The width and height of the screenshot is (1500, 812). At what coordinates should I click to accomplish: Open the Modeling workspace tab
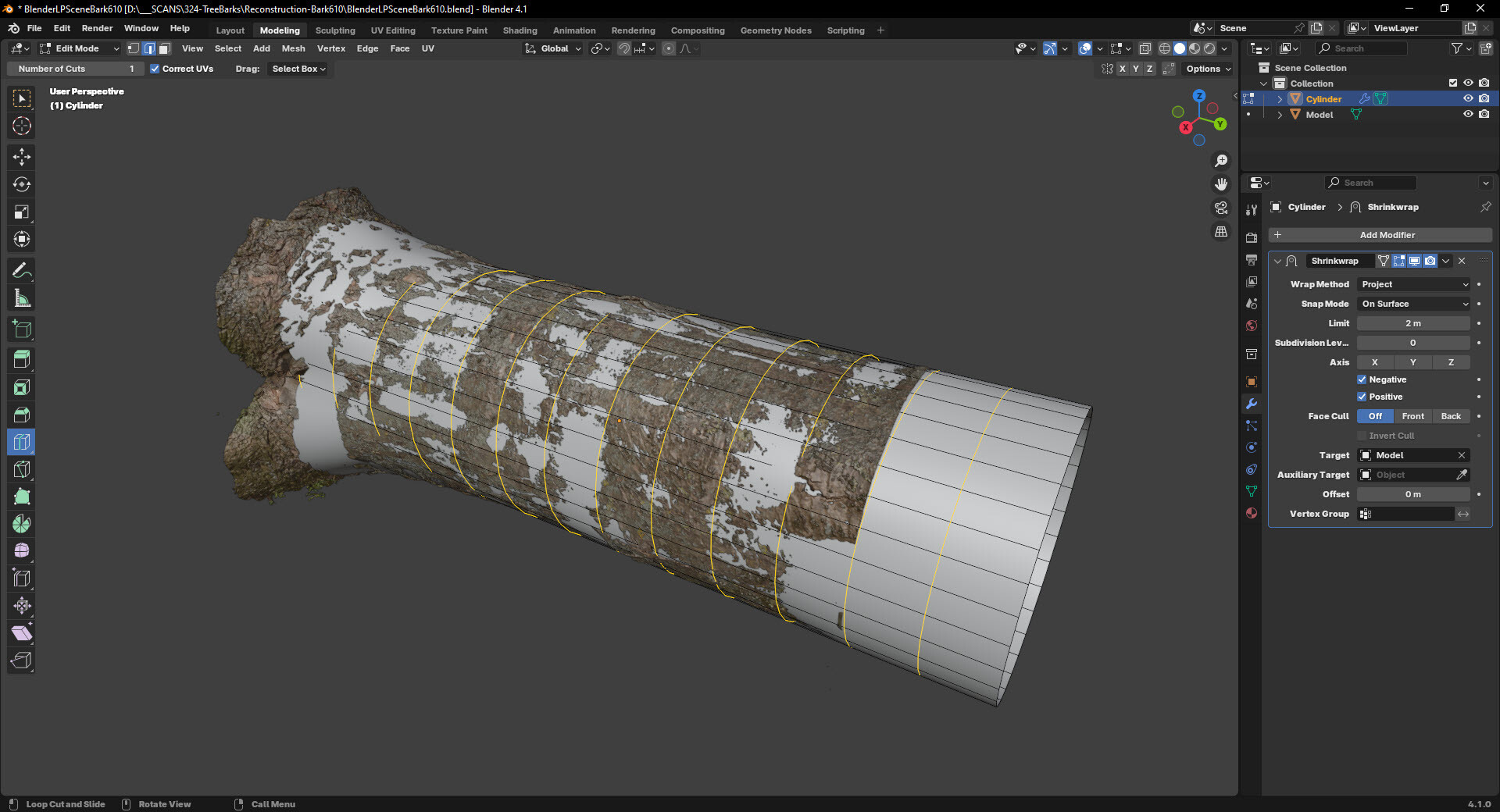click(280, 30)
